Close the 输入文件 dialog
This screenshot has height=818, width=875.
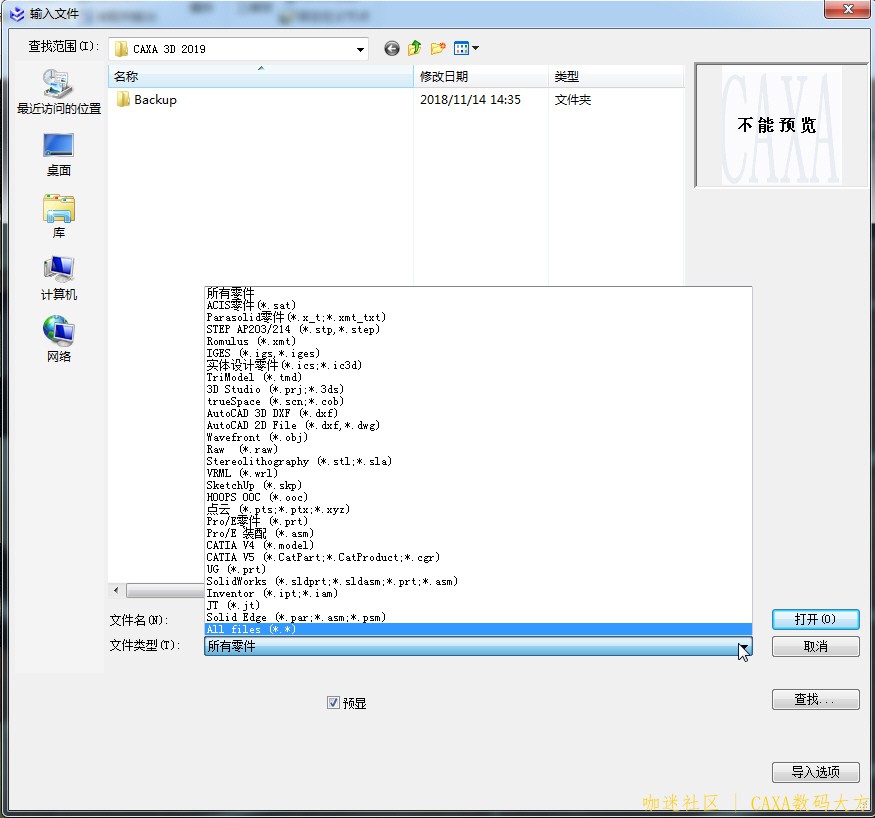coord(847,9)
